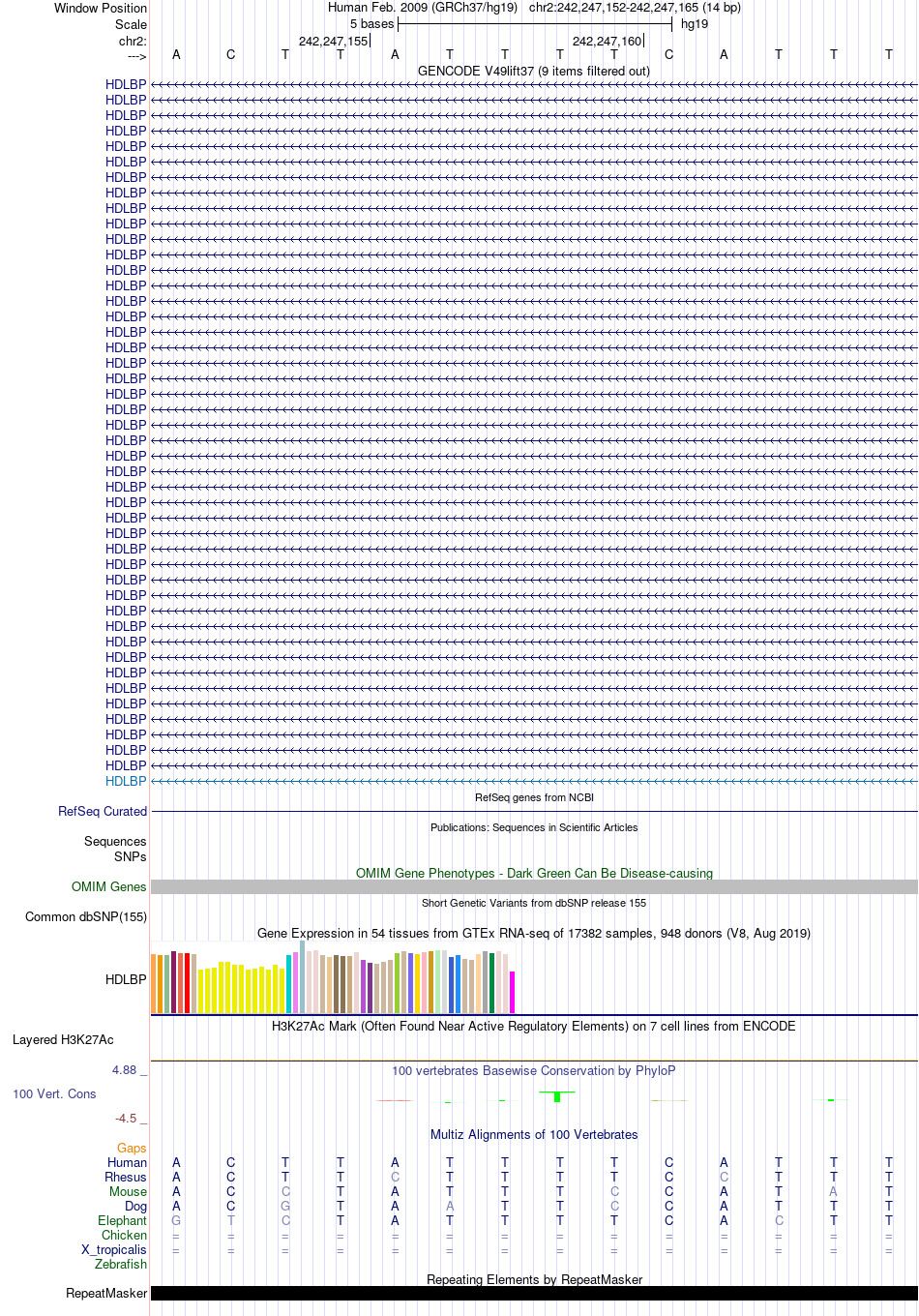Click the GENCODE V49lift37 track title

(534, 71)
